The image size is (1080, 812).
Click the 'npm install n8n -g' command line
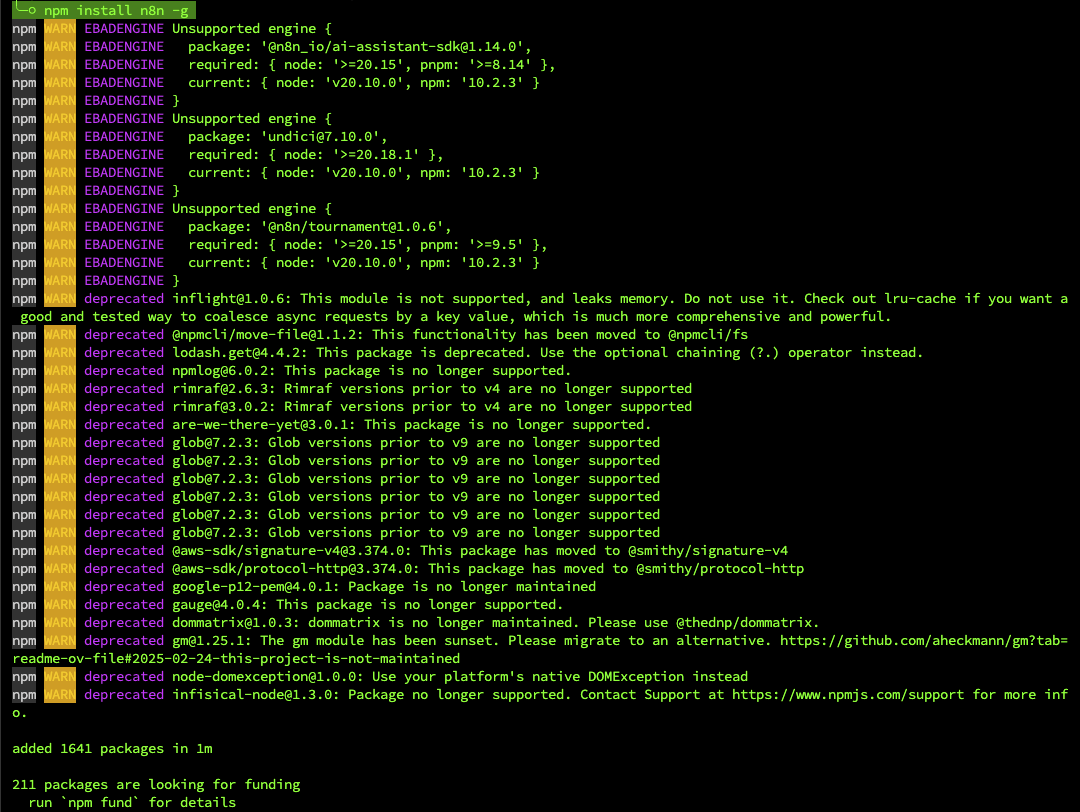(116, 10)
